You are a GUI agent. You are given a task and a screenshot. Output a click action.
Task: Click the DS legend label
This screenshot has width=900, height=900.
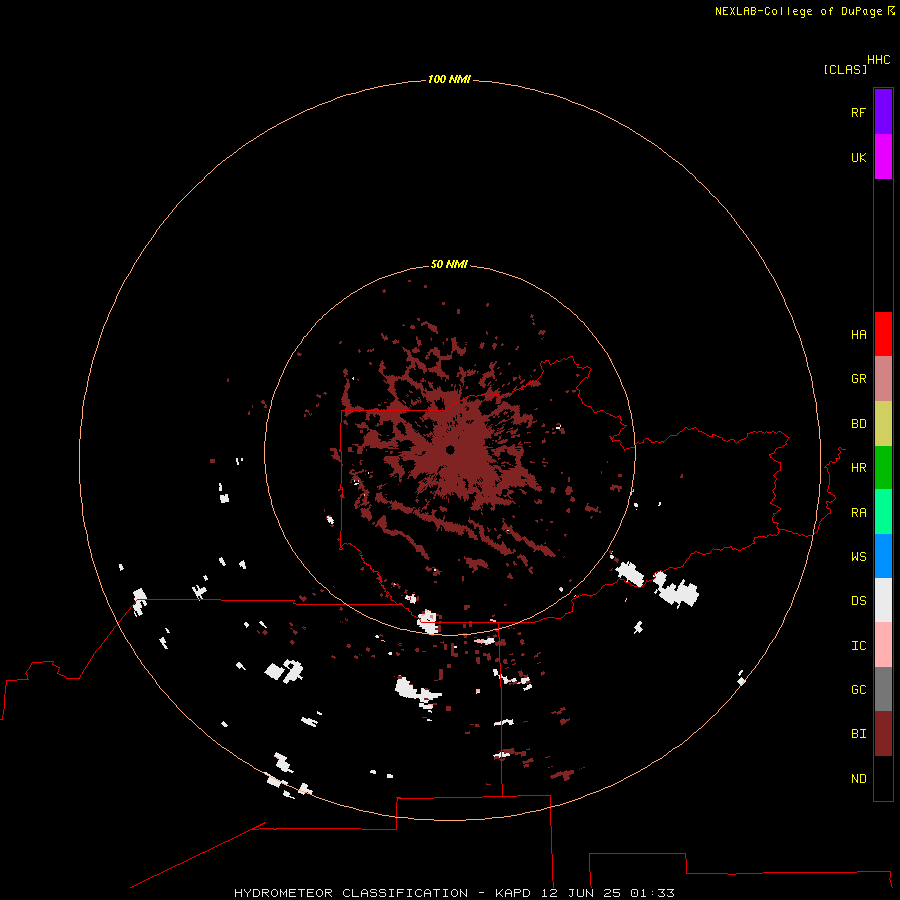click(x=858, y=601)
